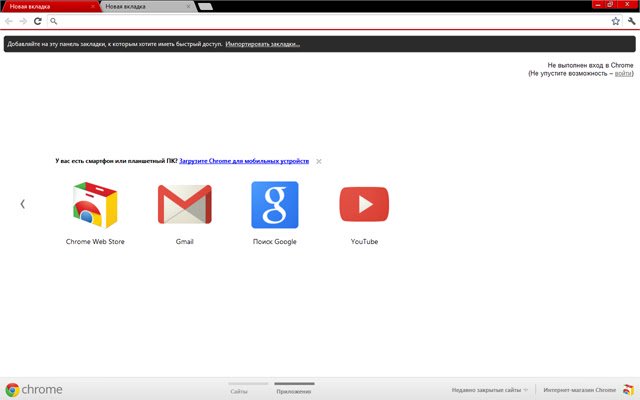Close the second Новая вкладка tab
This screenshot has height=400, width=640.
188,6
